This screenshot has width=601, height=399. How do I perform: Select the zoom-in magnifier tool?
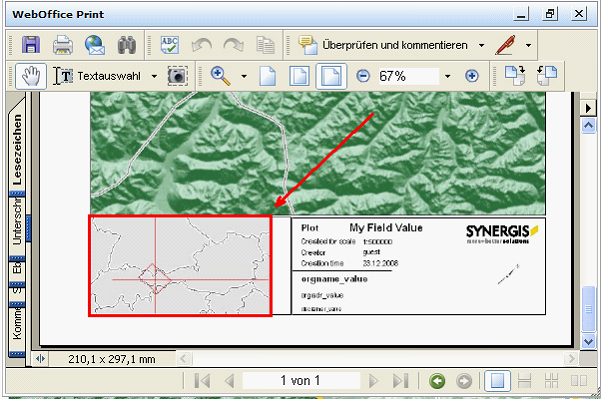tap(221, 76)
